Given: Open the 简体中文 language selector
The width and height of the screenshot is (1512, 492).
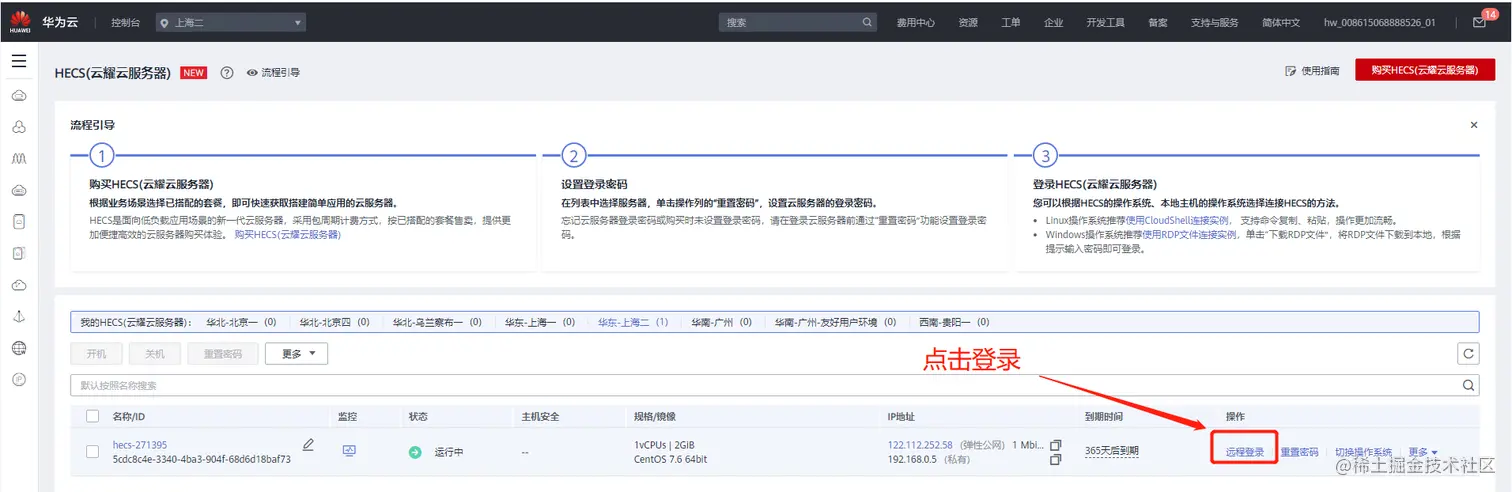Looking at the screenshot, I should [1281, 22].
